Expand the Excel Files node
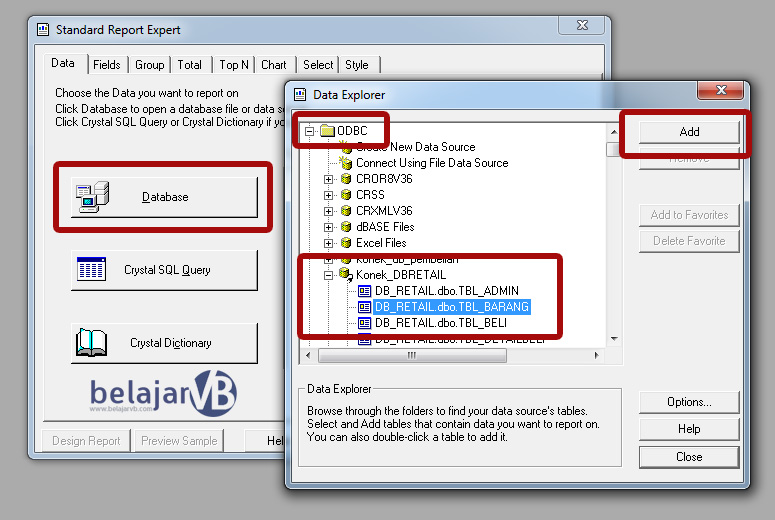 pyautogui.click(x=328, y=243)
